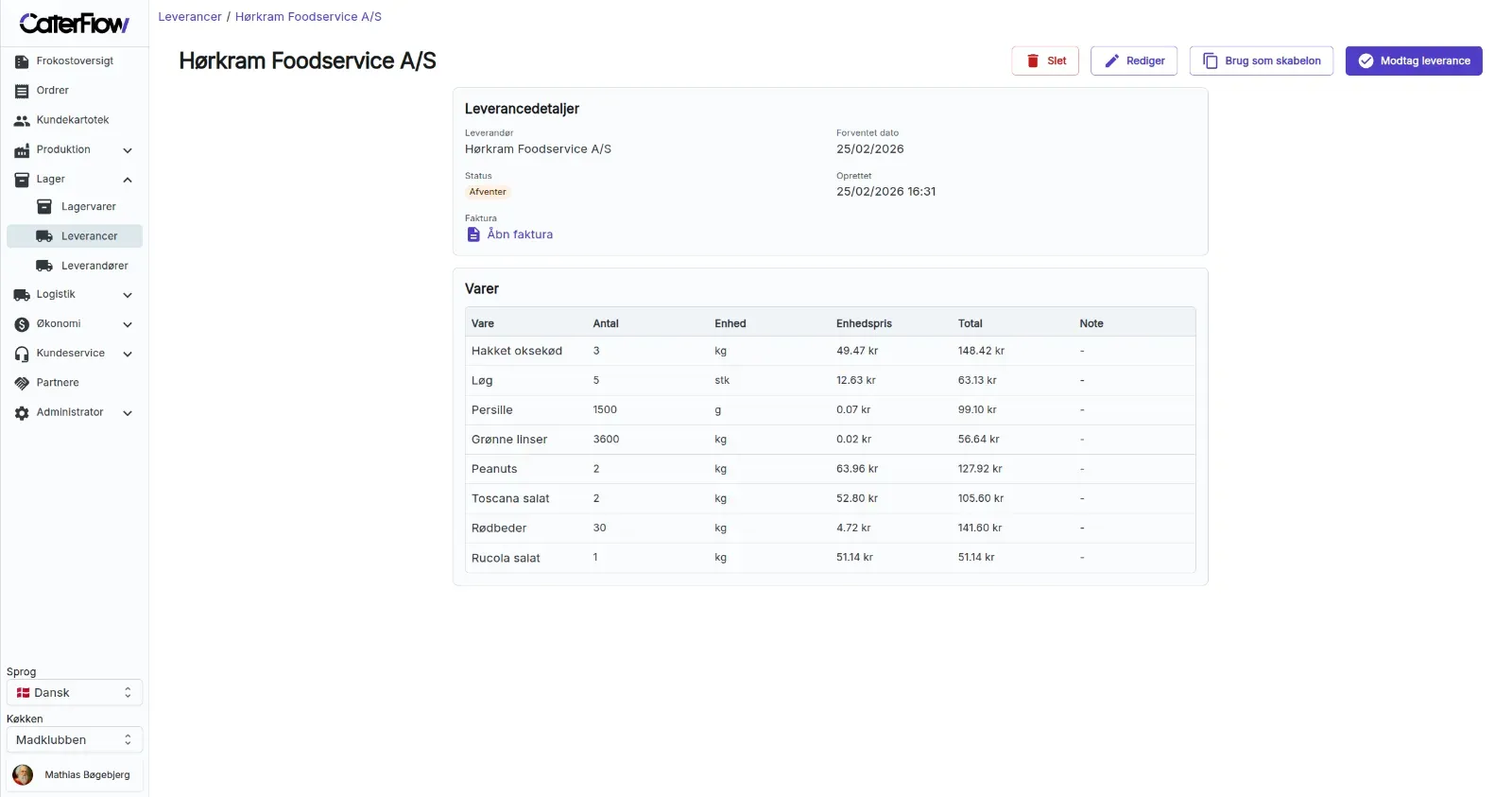1512x797 pixels.
Task: Click the Rediger edit button
Action: click(x=1134, y=61)
